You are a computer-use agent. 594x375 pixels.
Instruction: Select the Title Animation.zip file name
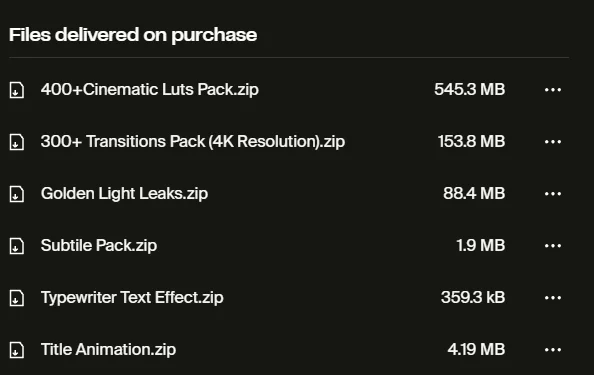coord(108,349)
